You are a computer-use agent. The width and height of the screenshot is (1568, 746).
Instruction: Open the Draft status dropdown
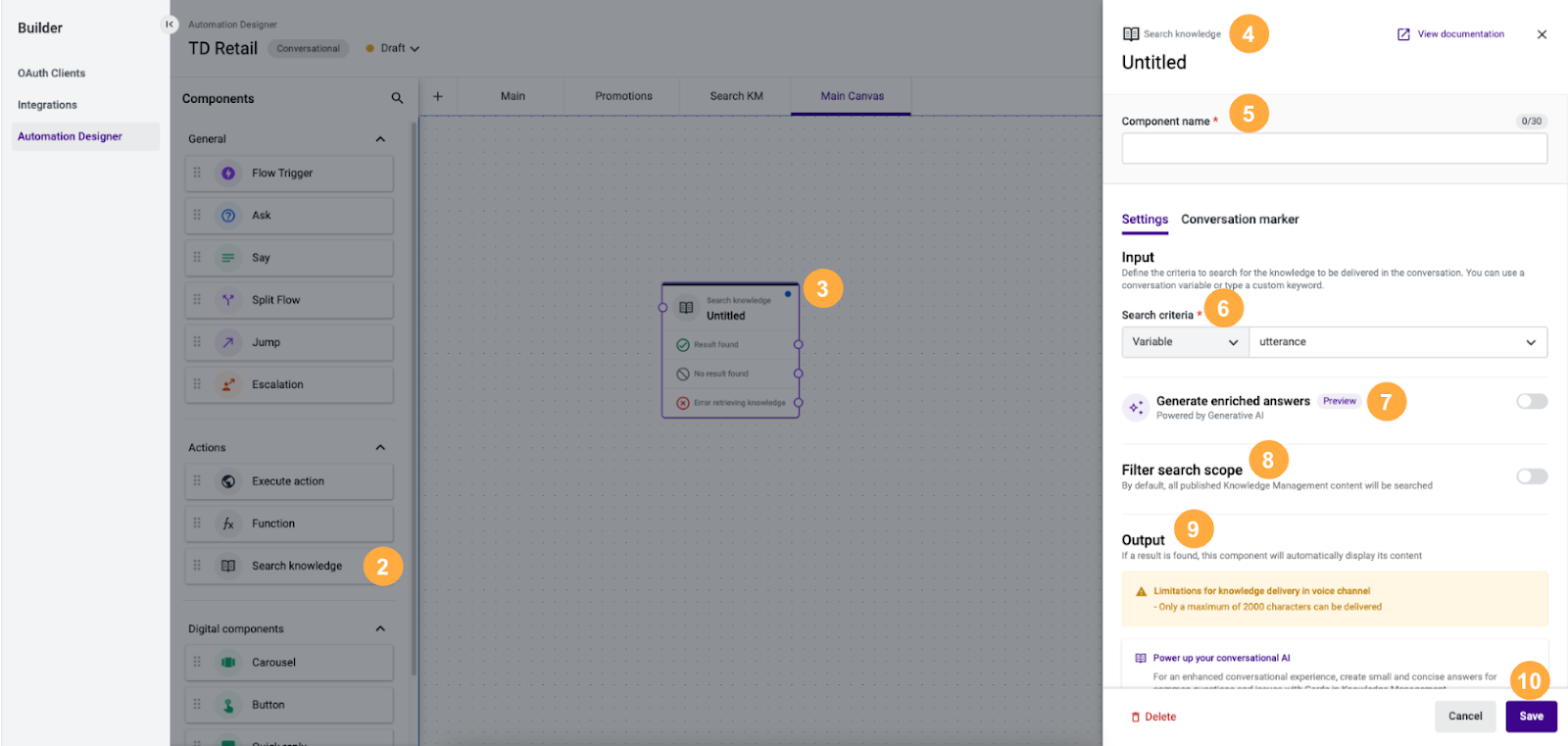pyautogui.click(x=393, y=48)
